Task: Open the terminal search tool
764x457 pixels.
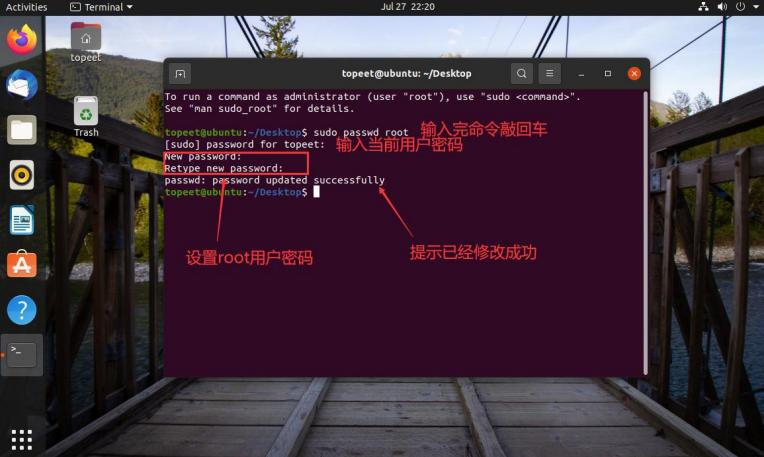Action: [x=521, y=74]
